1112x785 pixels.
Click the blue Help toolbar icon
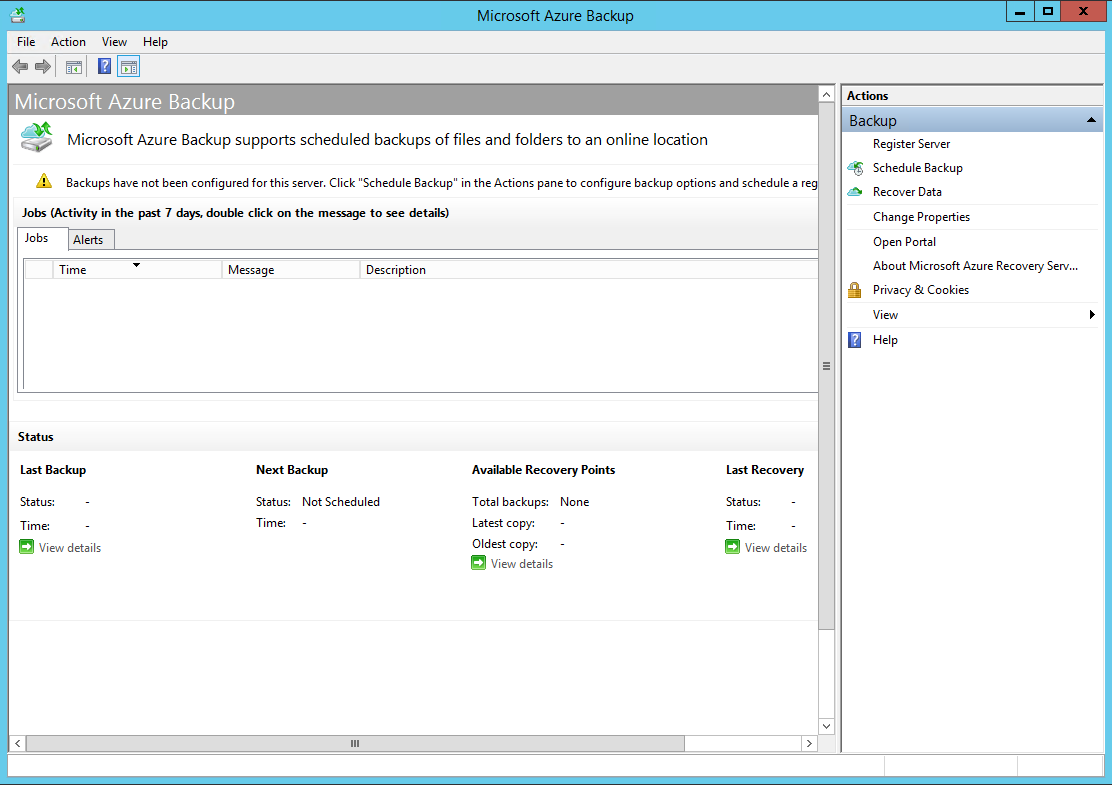tap(104, 67)
